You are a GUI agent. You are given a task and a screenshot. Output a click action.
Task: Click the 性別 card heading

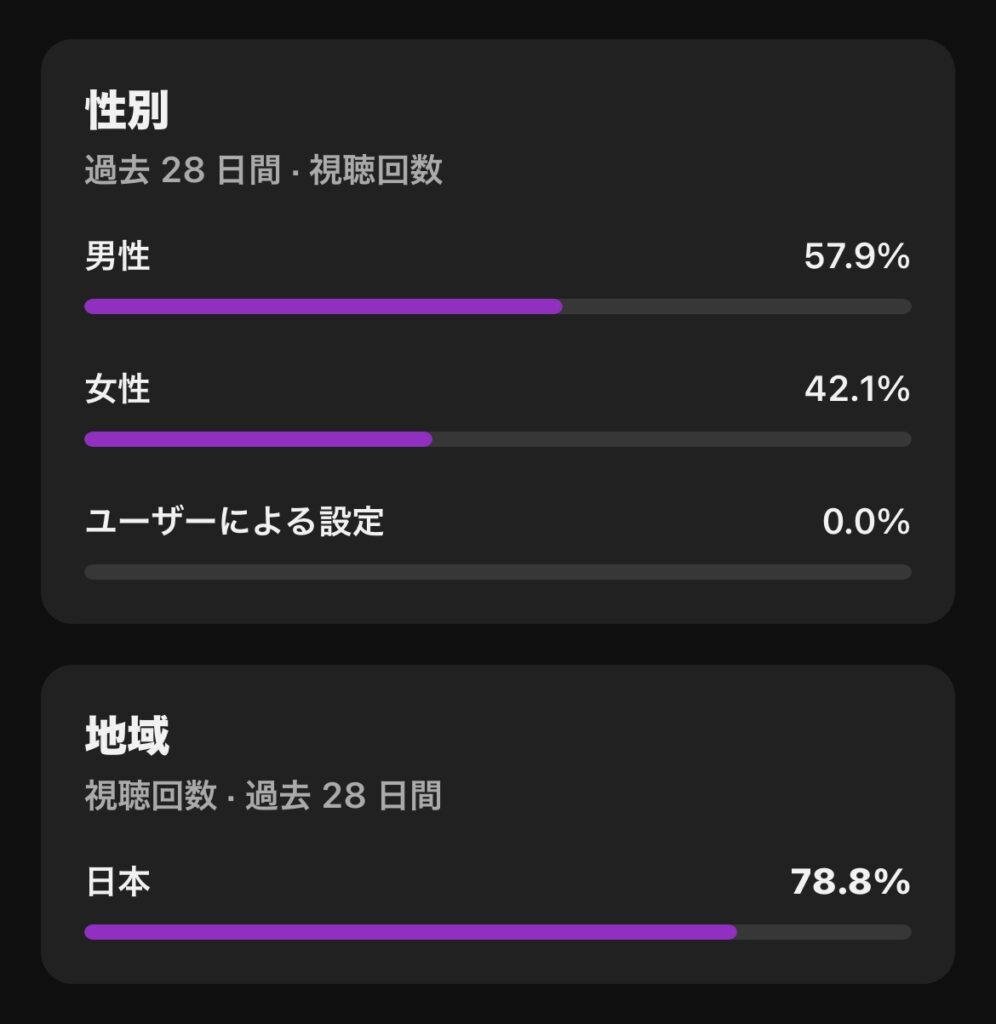pos(127,110)
